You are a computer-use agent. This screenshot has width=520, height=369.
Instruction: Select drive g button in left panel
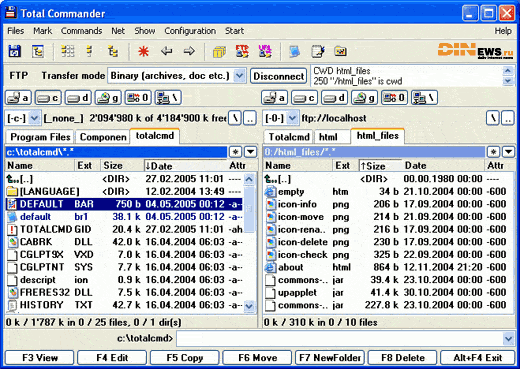click(x=108, y=98)
